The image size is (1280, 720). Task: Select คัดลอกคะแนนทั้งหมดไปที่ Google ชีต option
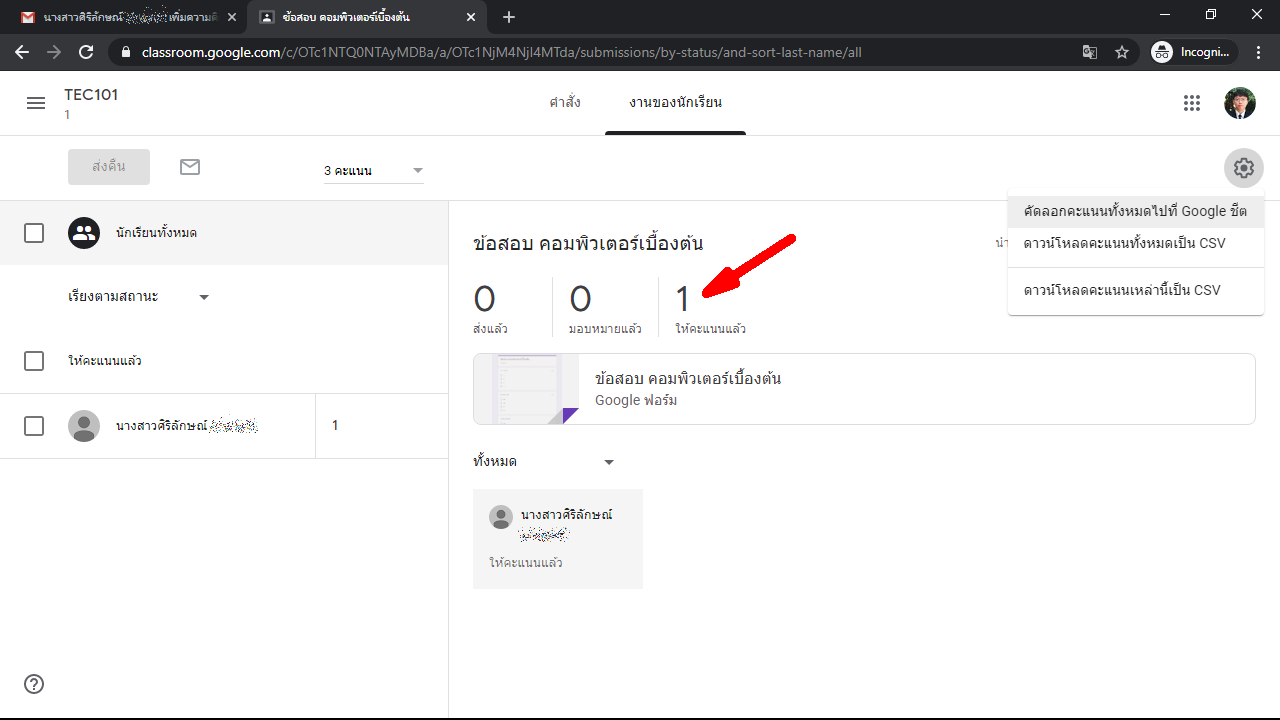coord(1135,211)
